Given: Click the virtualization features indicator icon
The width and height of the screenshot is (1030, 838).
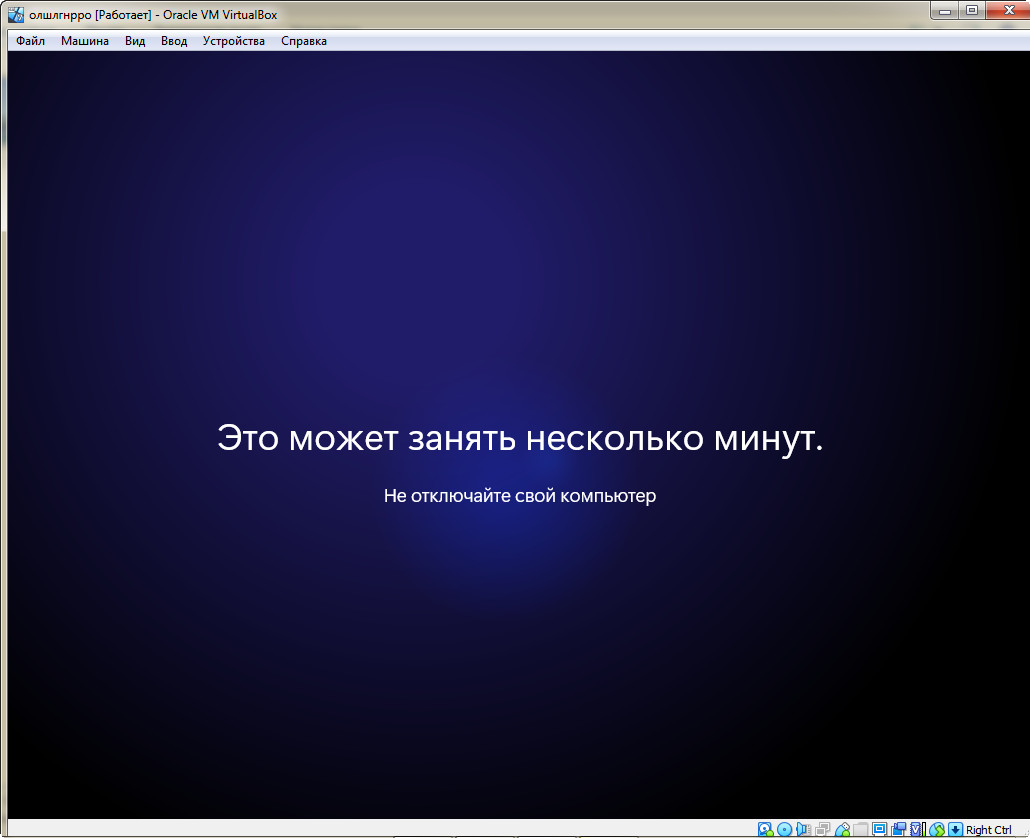Looking at the screenshot, I should tap(918, 829).
